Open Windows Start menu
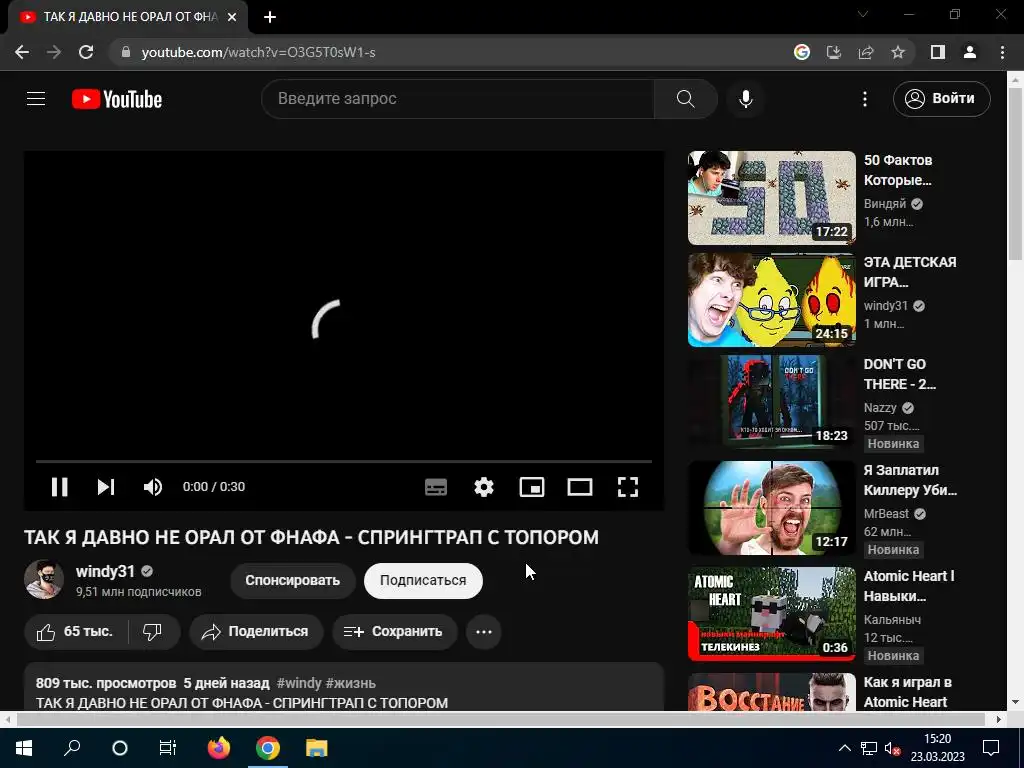Viewport: 1024px width, 768px height. coord(24,748)
